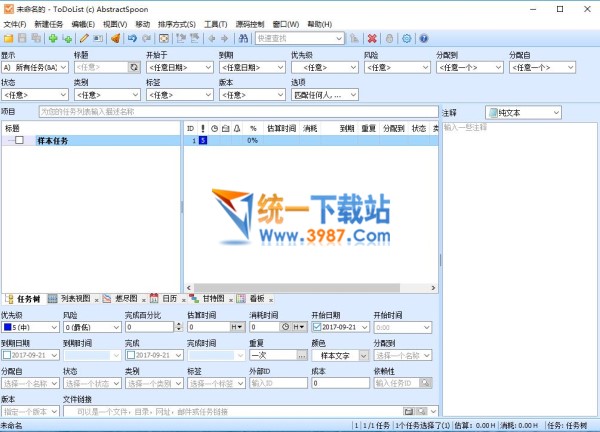Open a tasklist with the folder icon
This screenshot has width=600, height=432.
point(8,38)
